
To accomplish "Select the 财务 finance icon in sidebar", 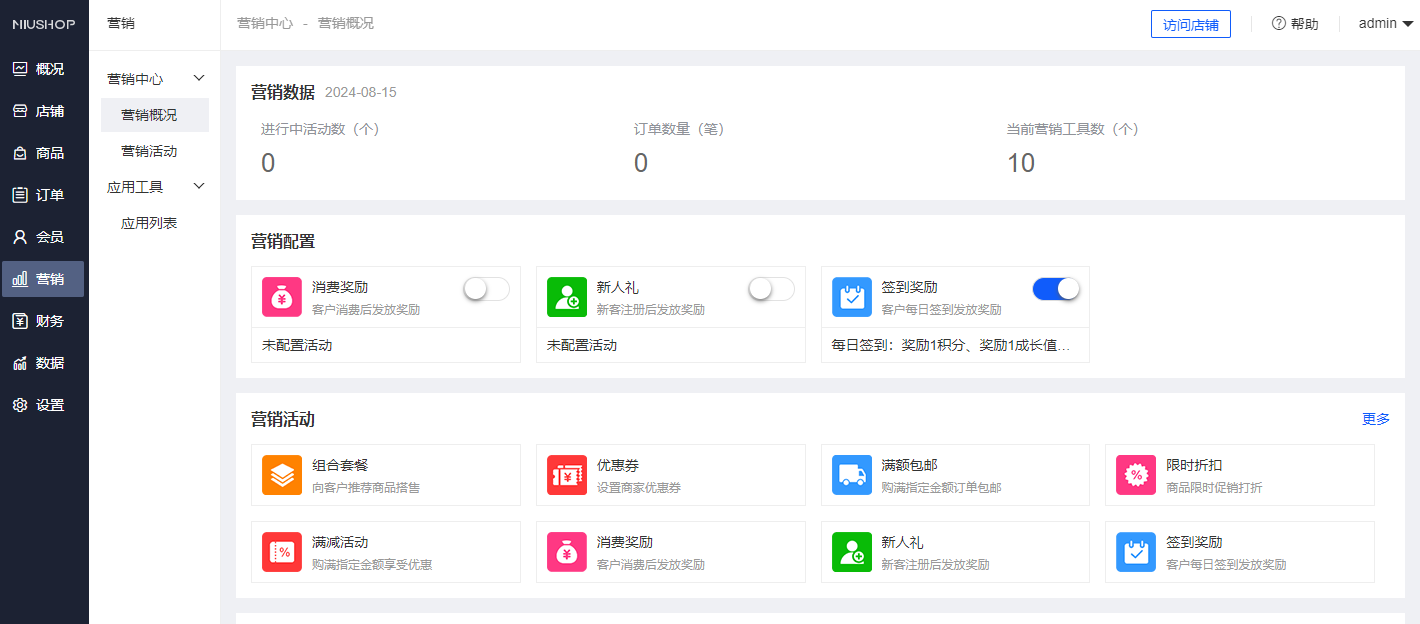I will (x=43, y=320).
